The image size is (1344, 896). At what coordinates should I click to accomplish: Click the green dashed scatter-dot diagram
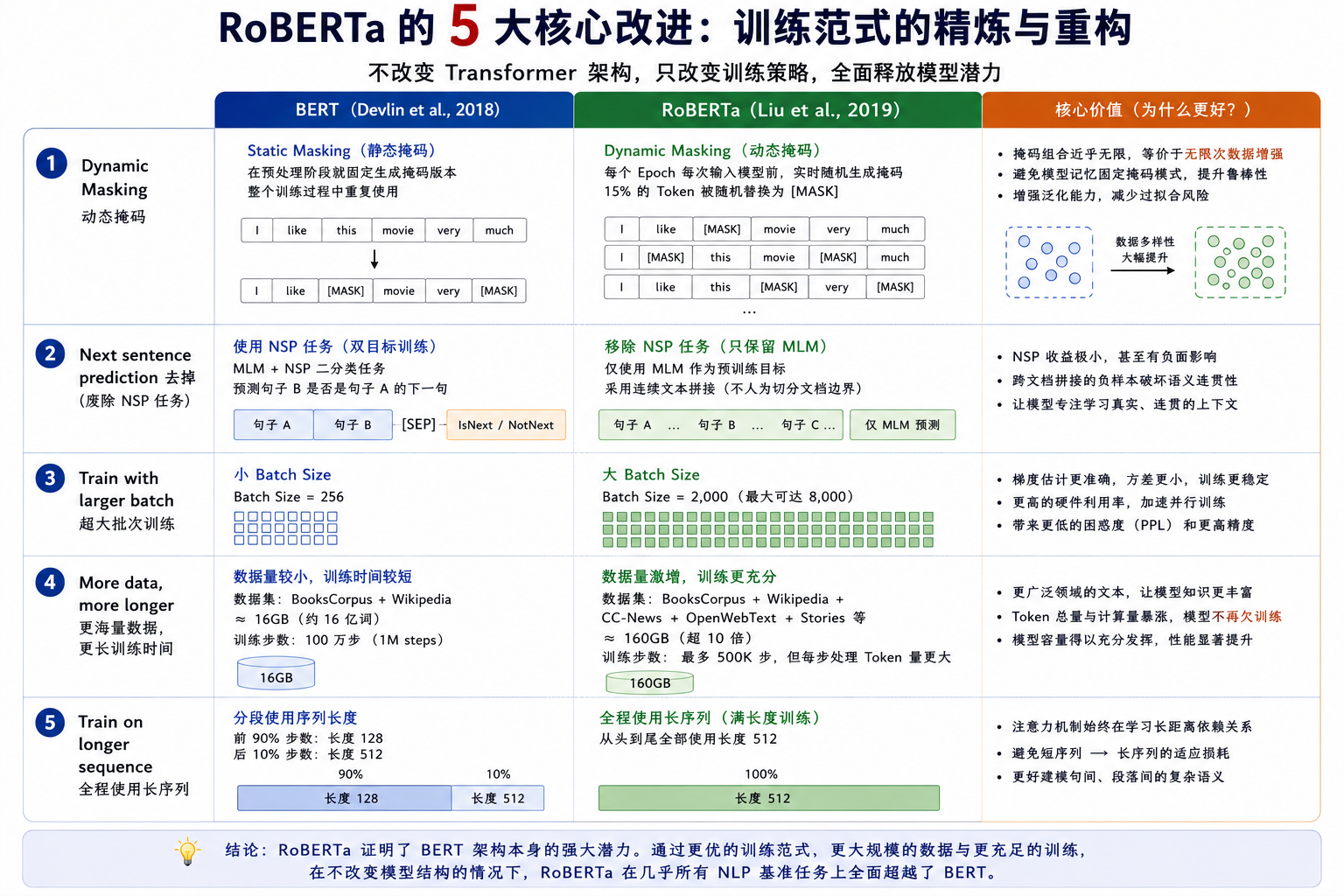(1241, 262)
